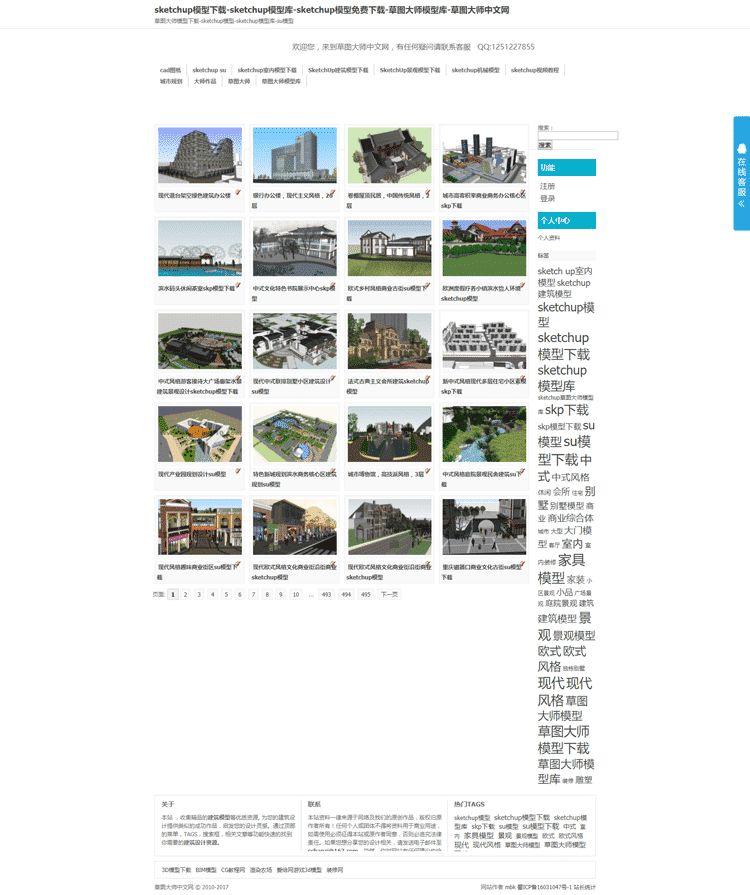Open the city museum thumbnail
750x895 pixels.
point(389,434)
